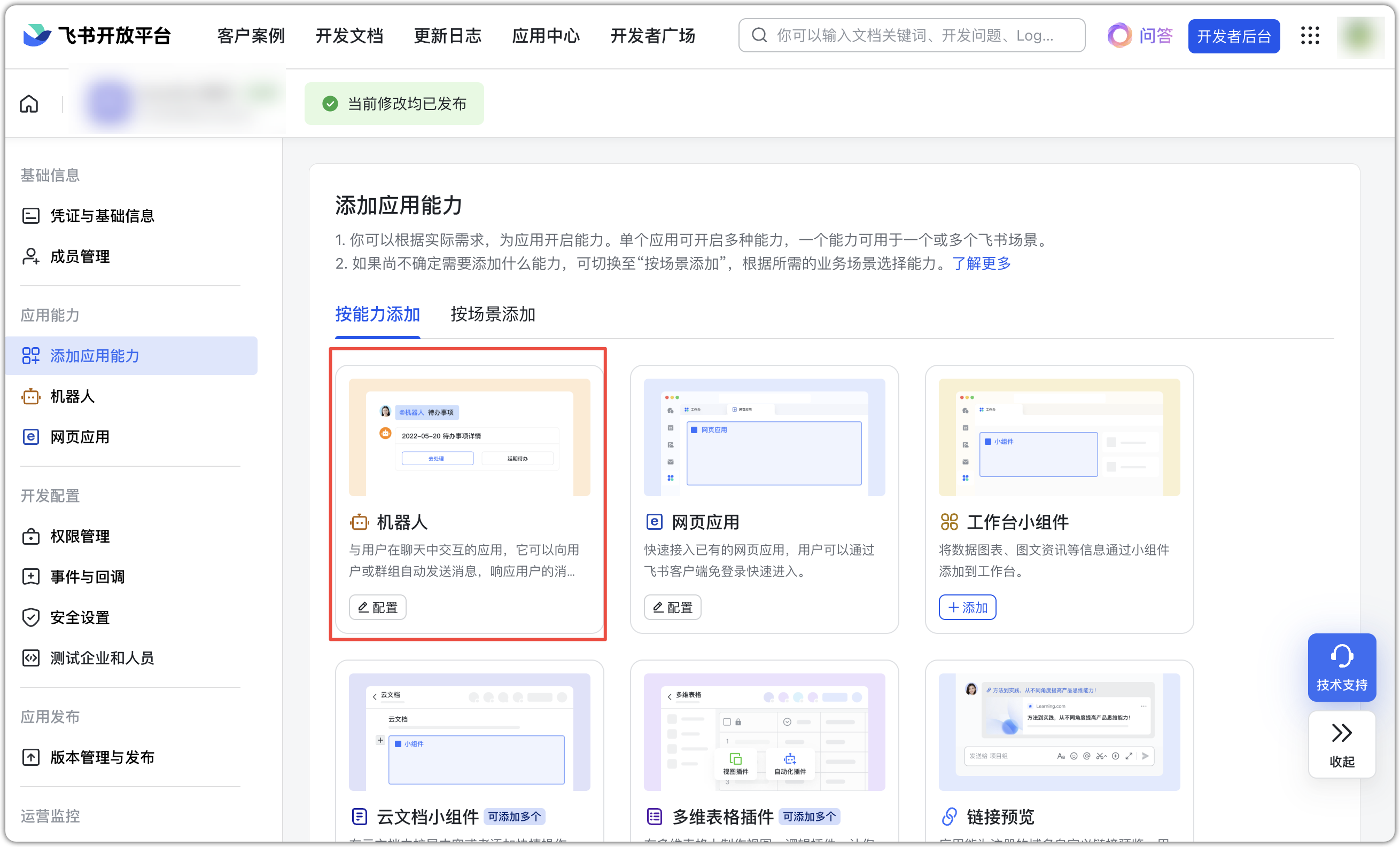Click the 运营监控 sidebar section label

[50, 816]
